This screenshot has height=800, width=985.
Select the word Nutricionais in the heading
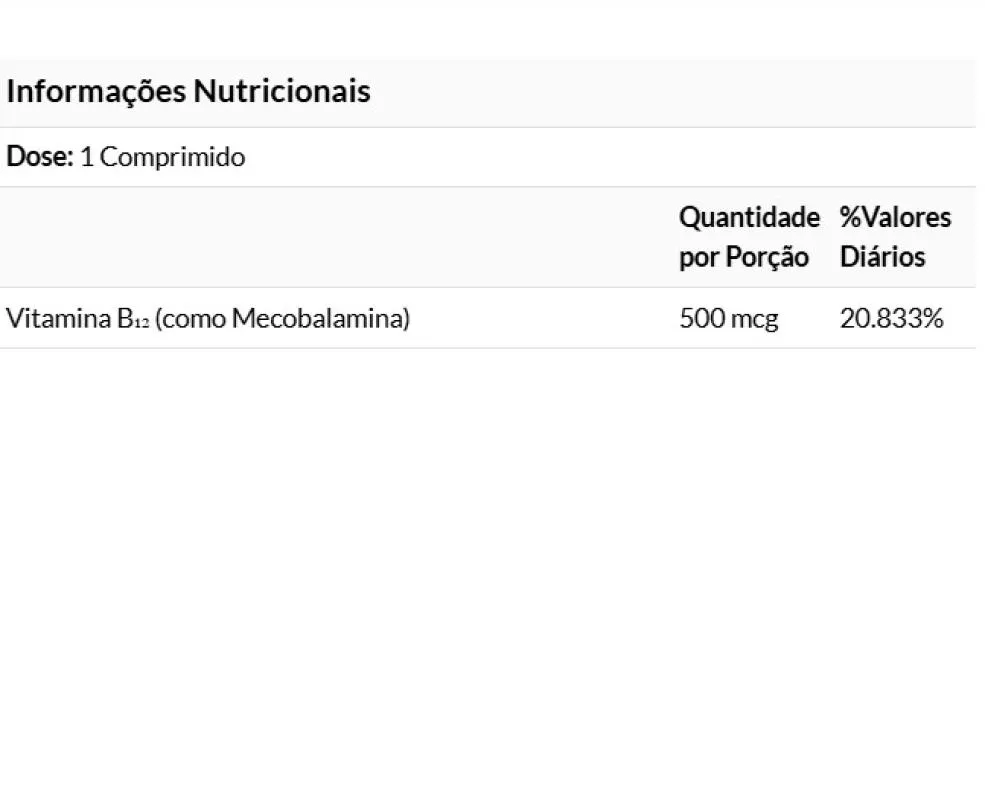pos(281,90)
